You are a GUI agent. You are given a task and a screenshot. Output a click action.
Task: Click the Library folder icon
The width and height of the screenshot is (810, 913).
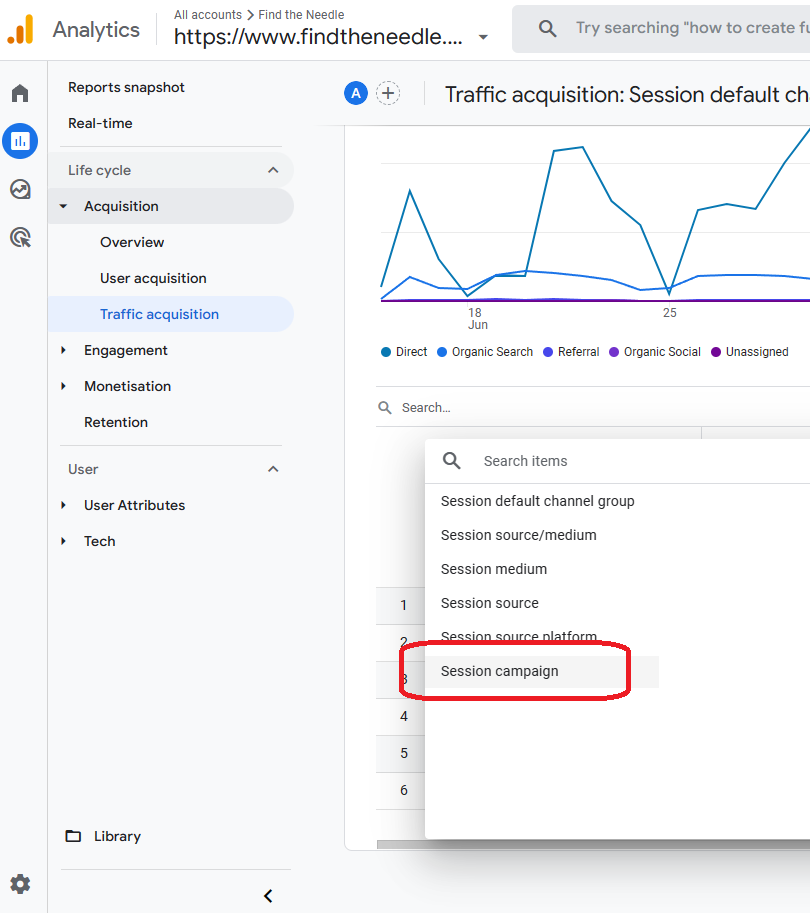click(73, 836)
